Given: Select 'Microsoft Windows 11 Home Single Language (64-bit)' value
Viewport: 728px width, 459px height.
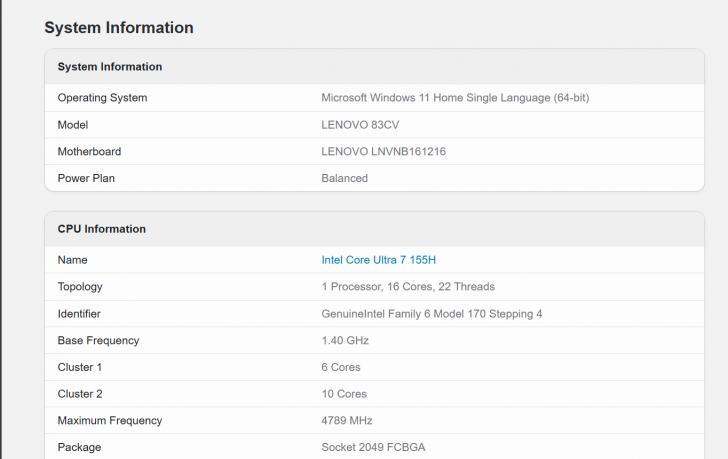Looking at the screenshot, I should (x=455, y=98).
